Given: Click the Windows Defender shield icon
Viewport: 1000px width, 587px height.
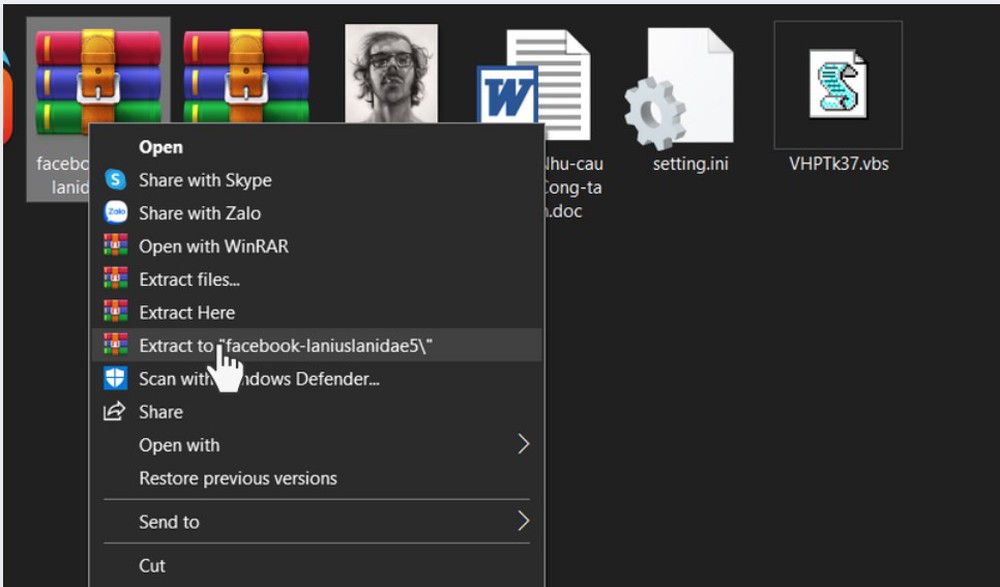Looking at the screenshot, I should point(115,378).
